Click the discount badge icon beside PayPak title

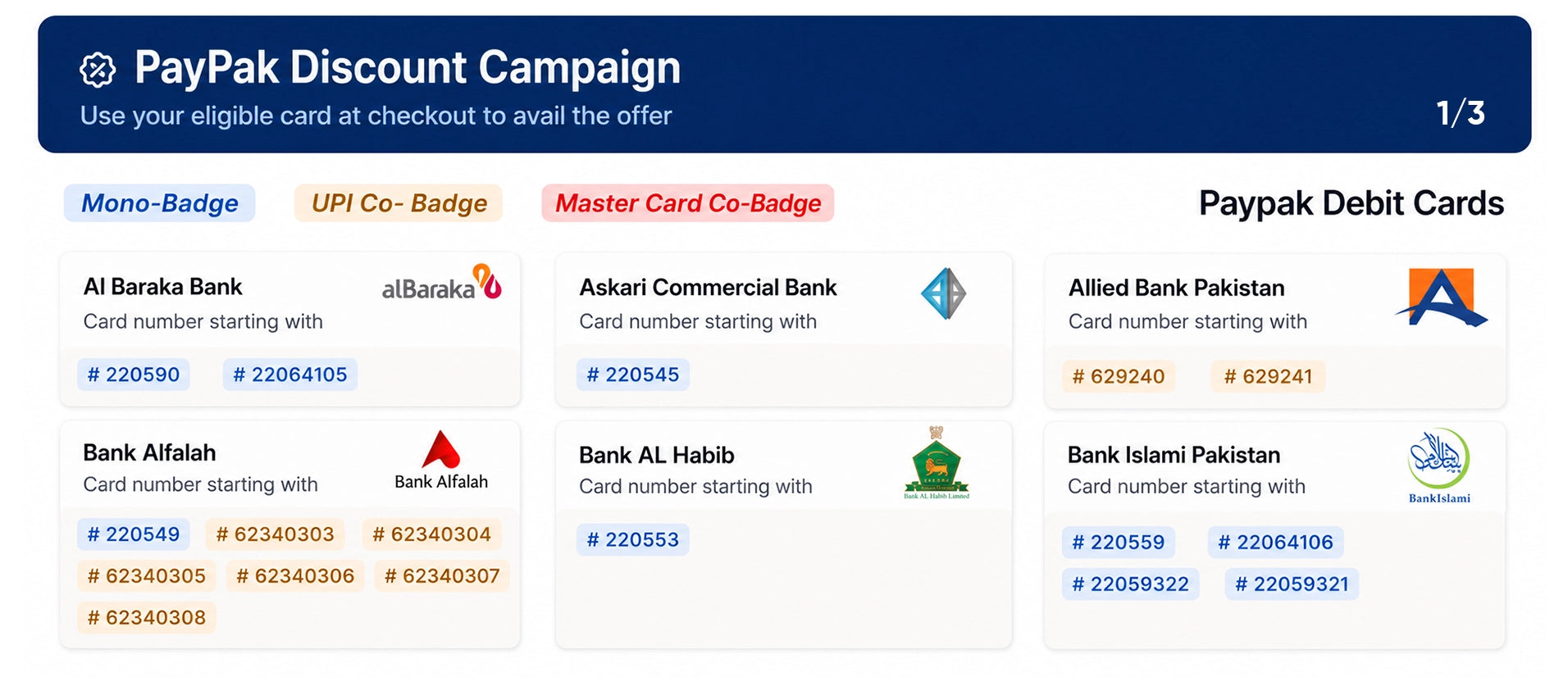click(98, 70)
